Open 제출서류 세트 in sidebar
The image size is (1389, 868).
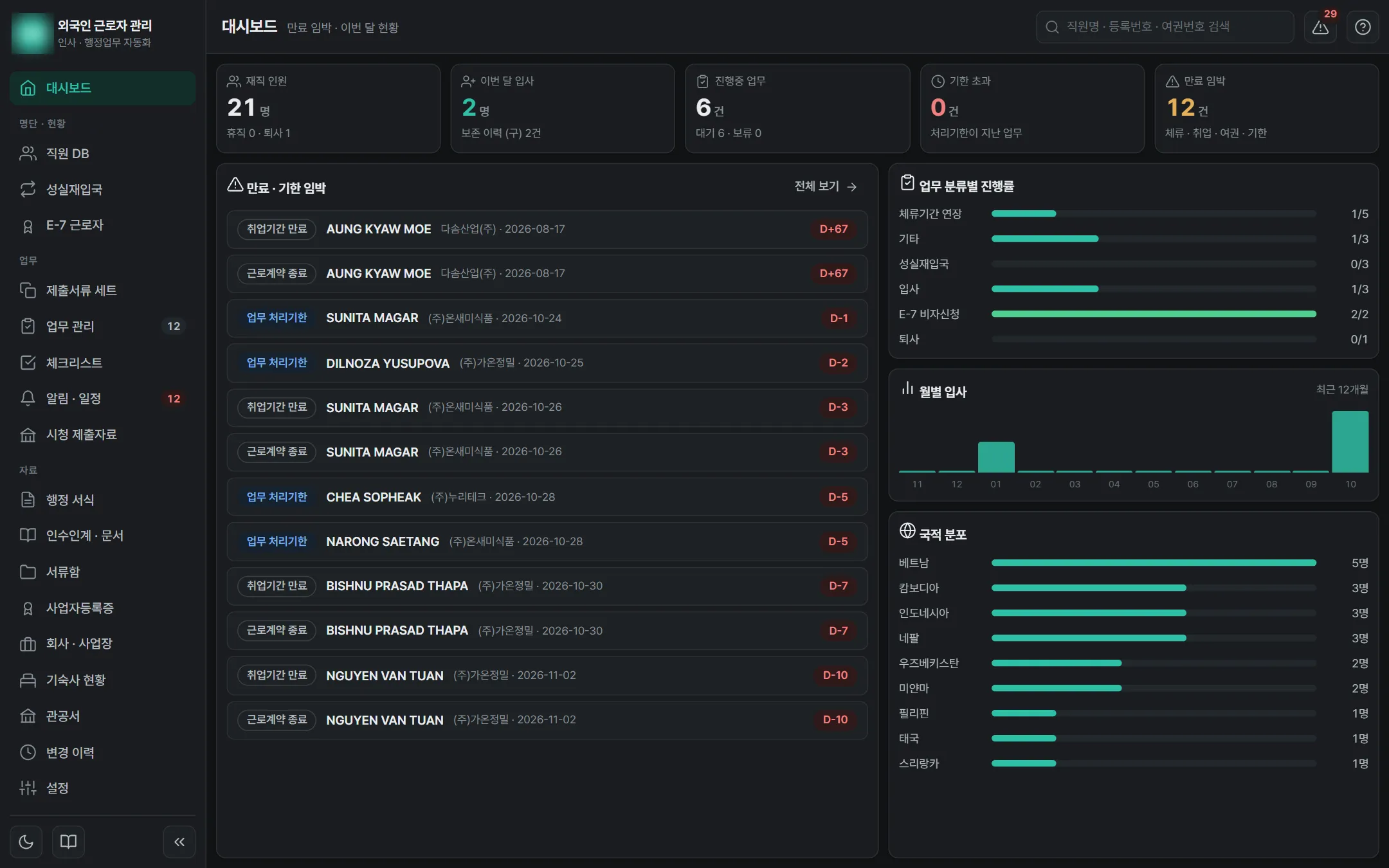coord(103,291)
